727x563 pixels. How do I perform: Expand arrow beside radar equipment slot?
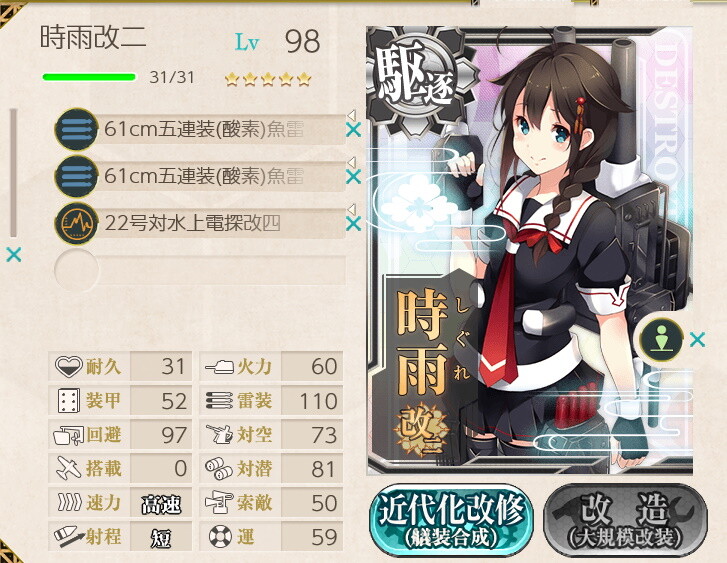point(352,209)
